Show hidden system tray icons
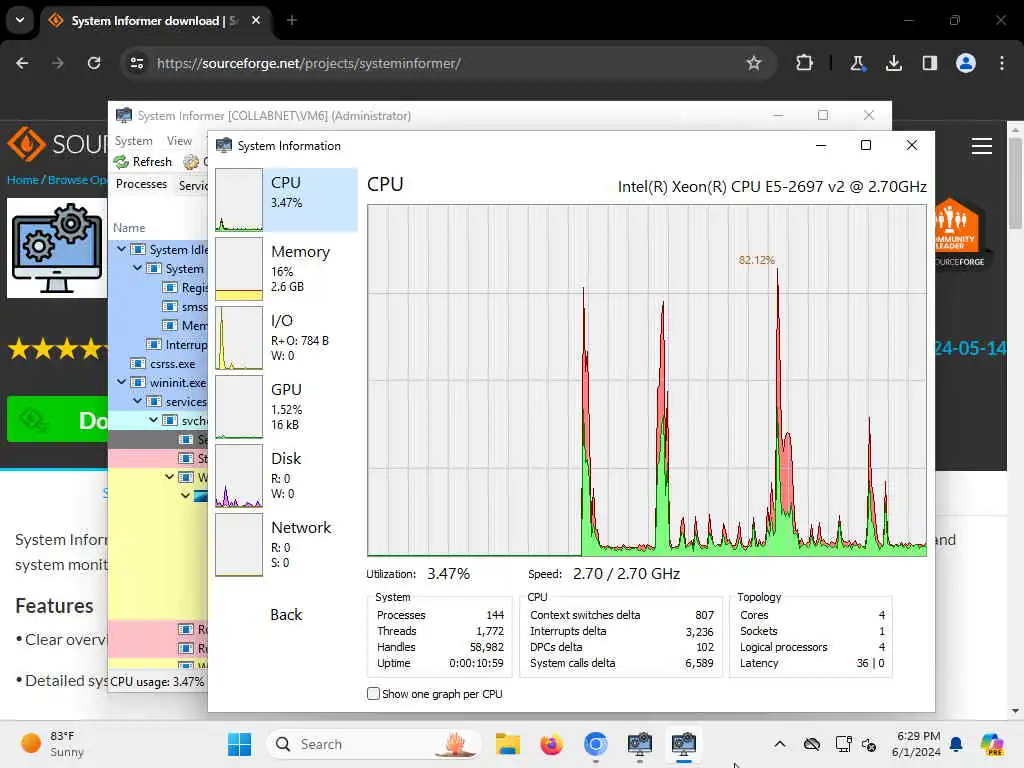Viewport: 1024px width, 768px height. click(780, 744)
